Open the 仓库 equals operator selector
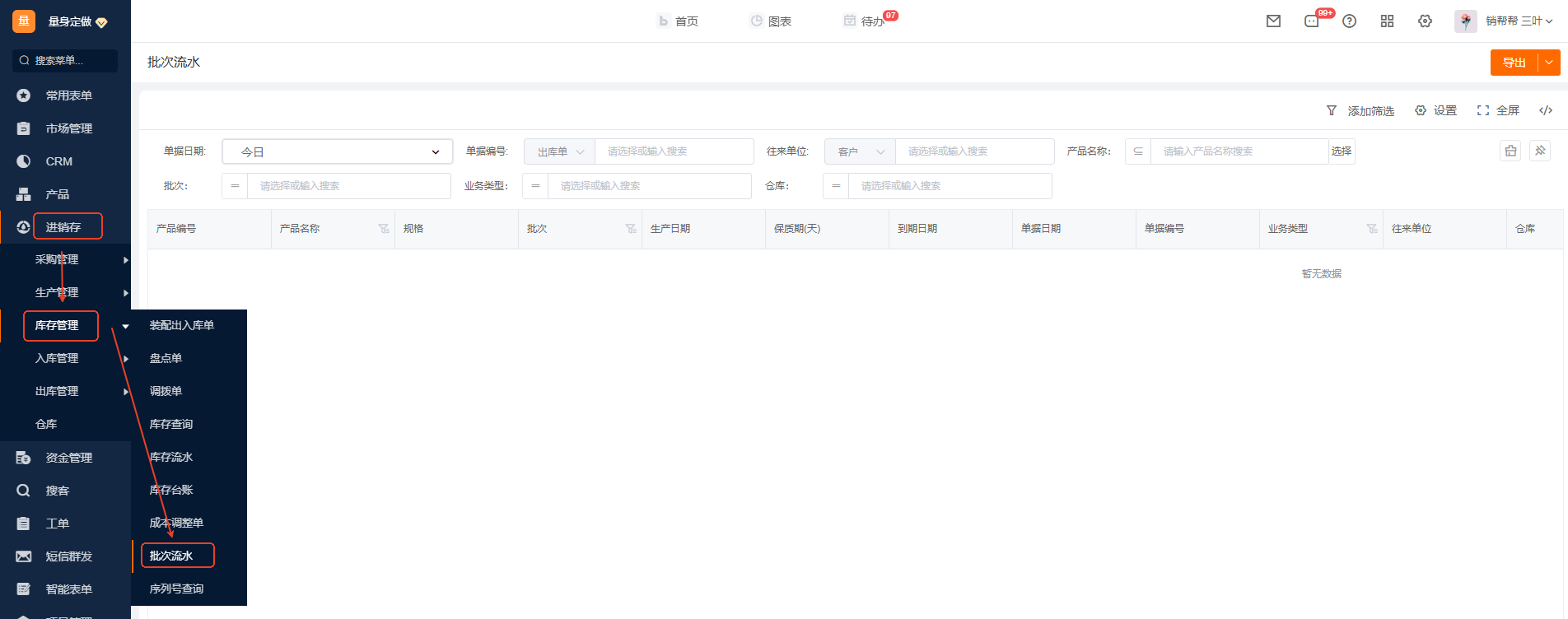Viewport: 1568px width, 619px height. (836, 186)
